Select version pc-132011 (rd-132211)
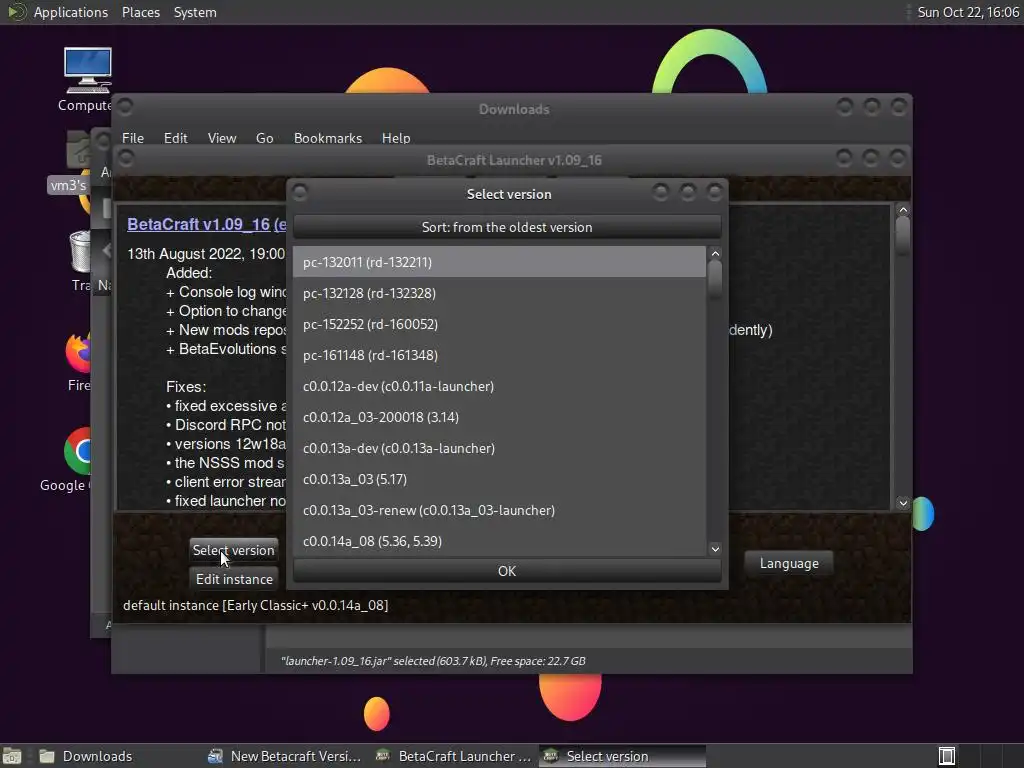 (499, 262)
